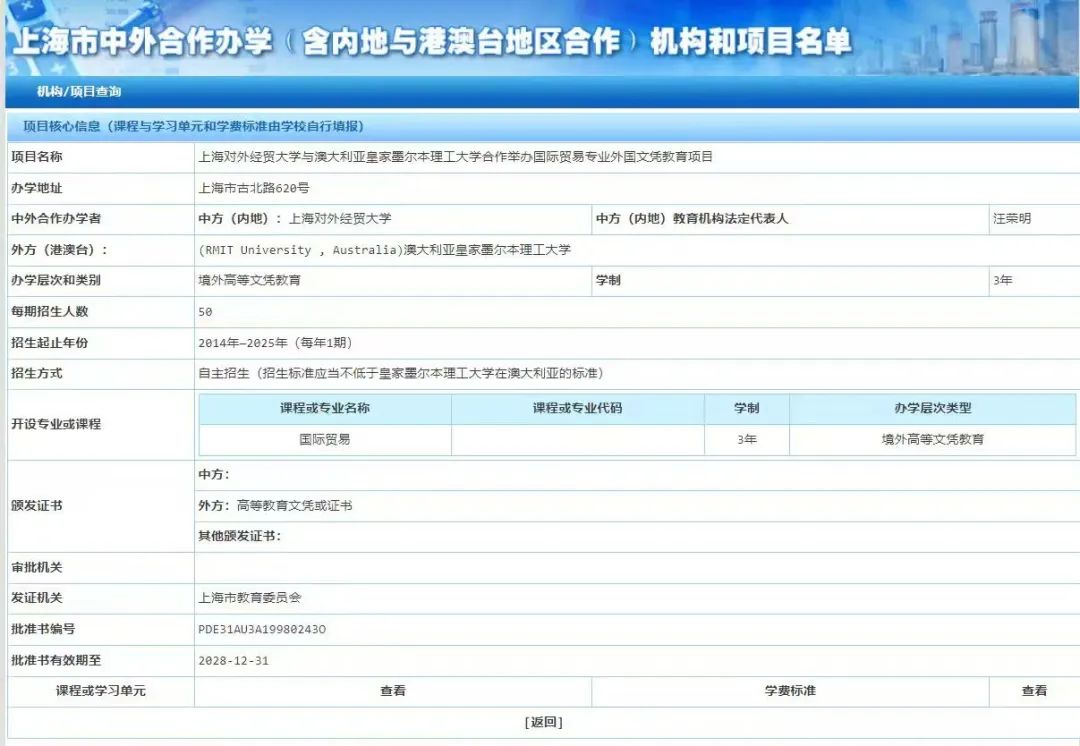Select 3年 cell in the course table
Viewport: 1080px width, 746px height.
(747, 439)
